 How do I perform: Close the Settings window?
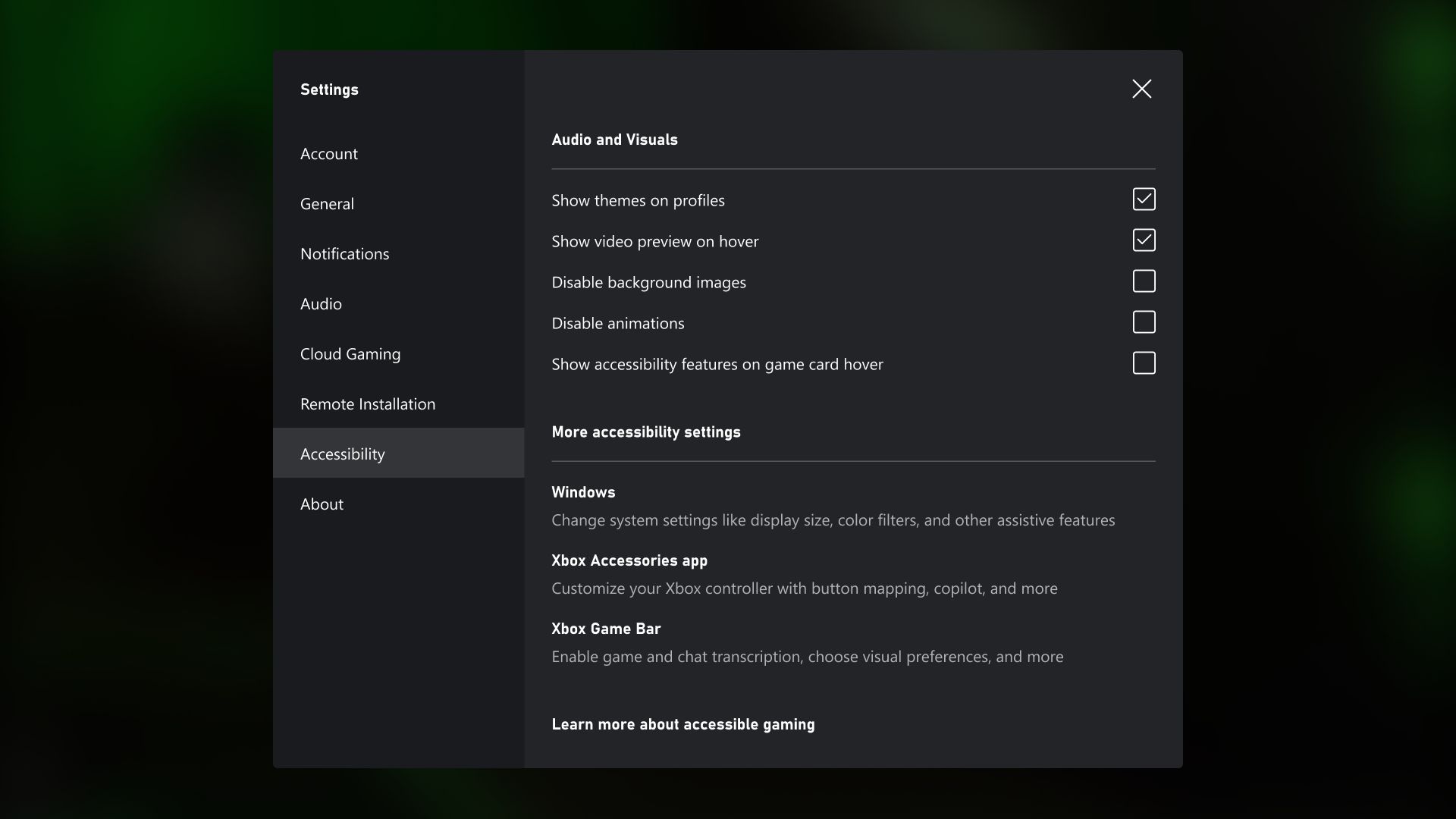(1142, 89)
